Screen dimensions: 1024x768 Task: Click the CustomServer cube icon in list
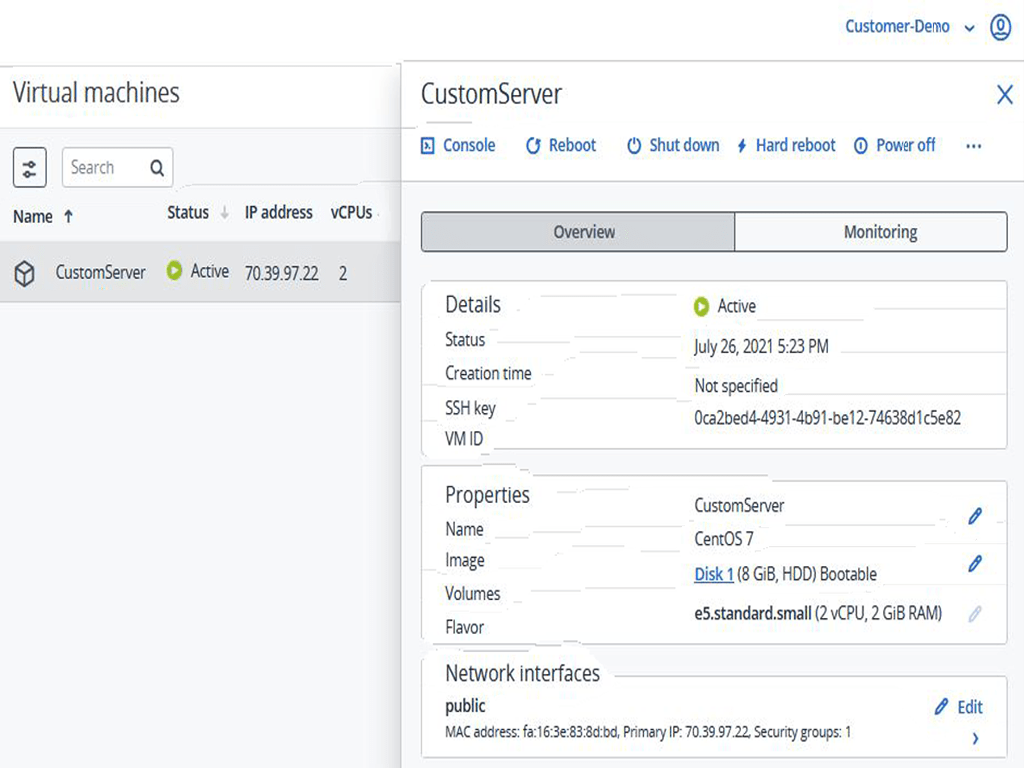click(25, 273)
